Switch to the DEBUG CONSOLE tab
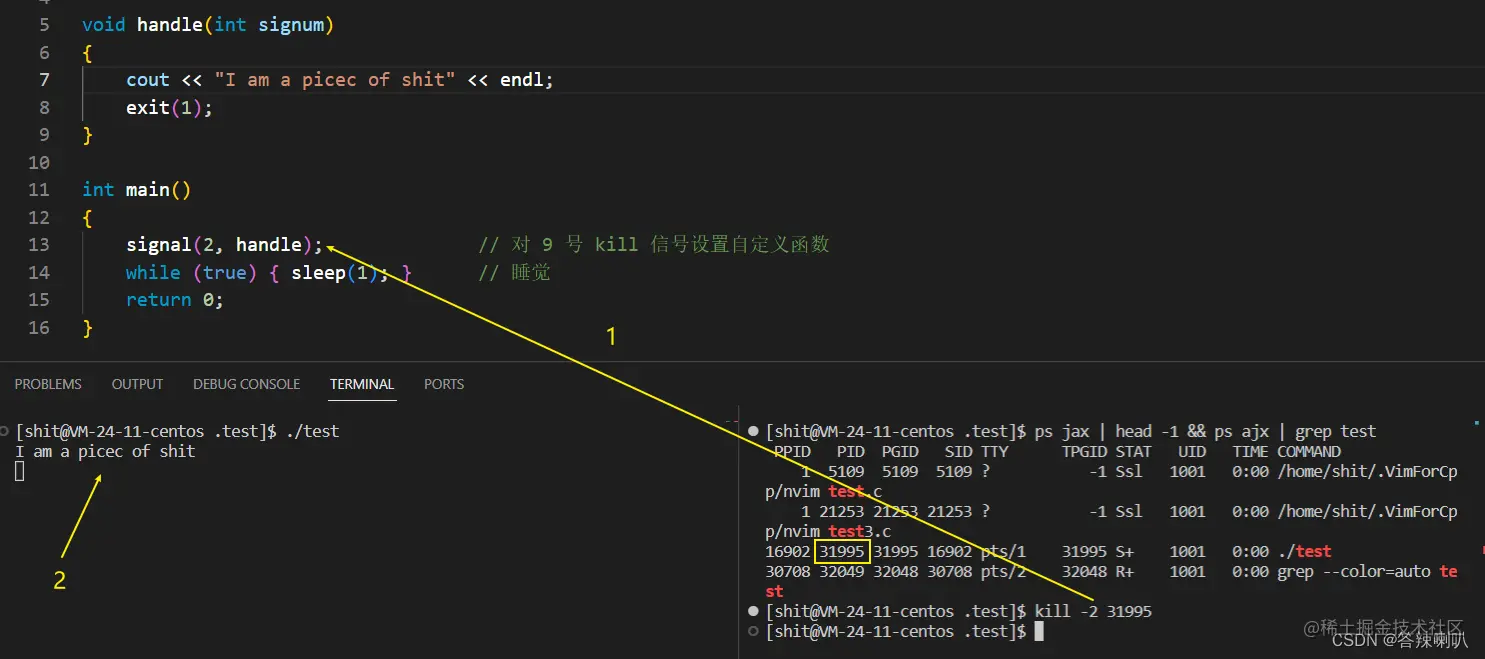 click(x=246, y=384)
